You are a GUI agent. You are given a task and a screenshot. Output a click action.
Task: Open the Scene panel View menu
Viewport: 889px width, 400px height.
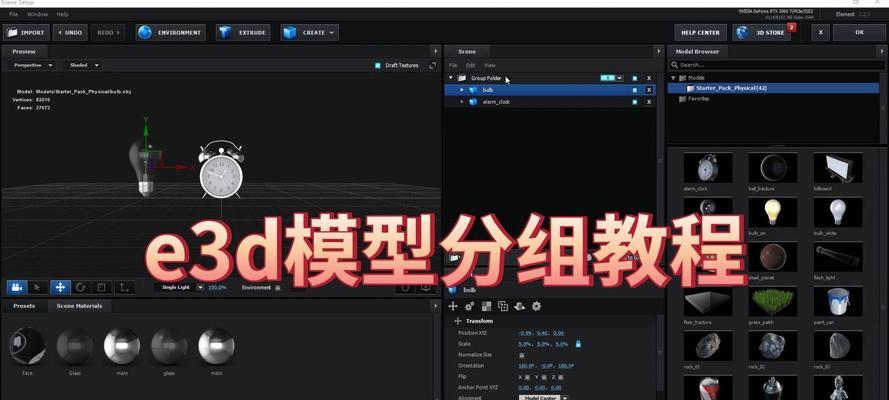[x=489, y=66]
